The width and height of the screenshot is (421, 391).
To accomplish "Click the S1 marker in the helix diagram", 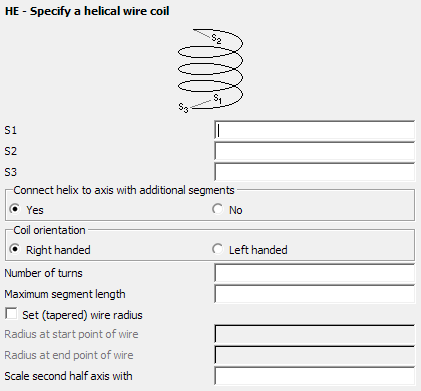I will [x=218, y=98].
